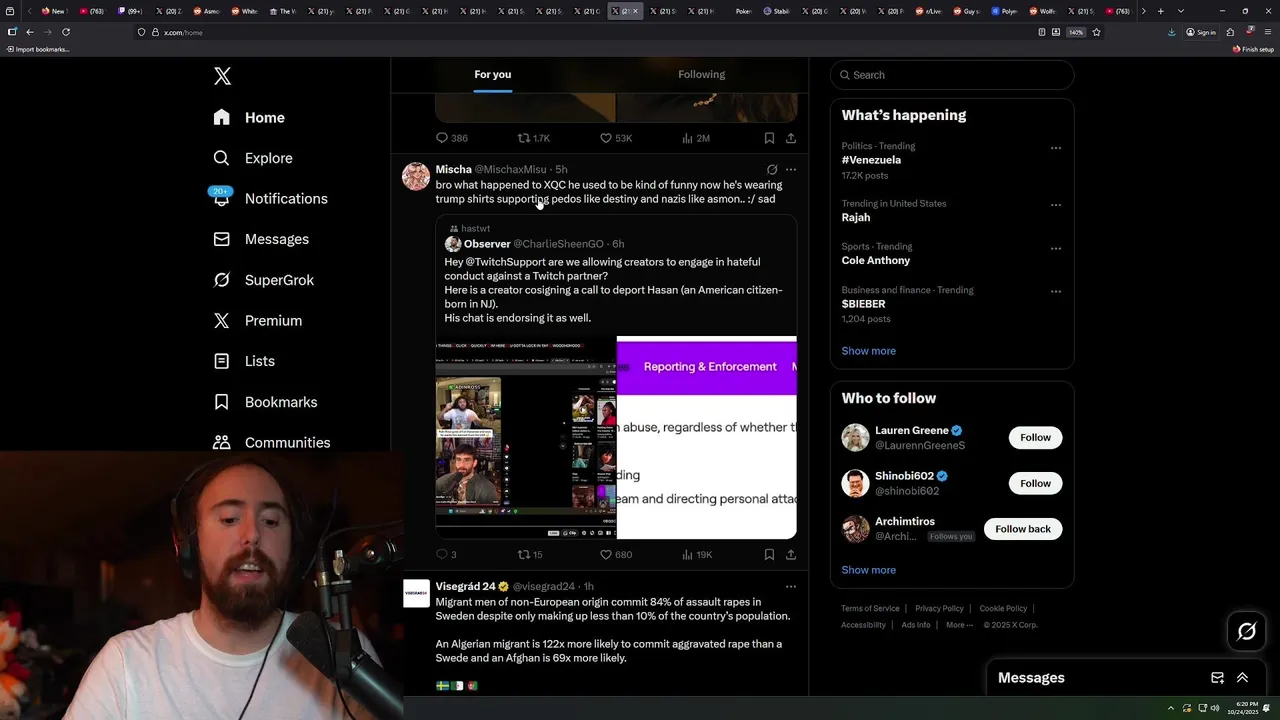Go back in the browser

click(x=30, y=32)
